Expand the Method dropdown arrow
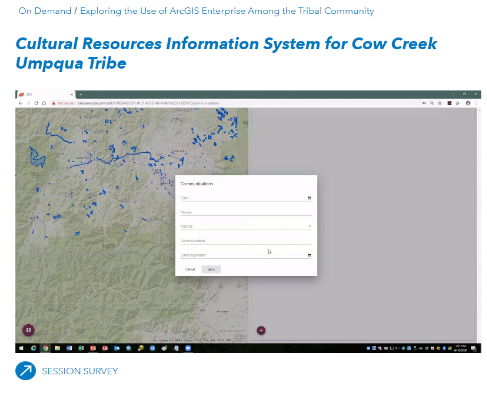This screenshot has height=398, width=487. 309,226
